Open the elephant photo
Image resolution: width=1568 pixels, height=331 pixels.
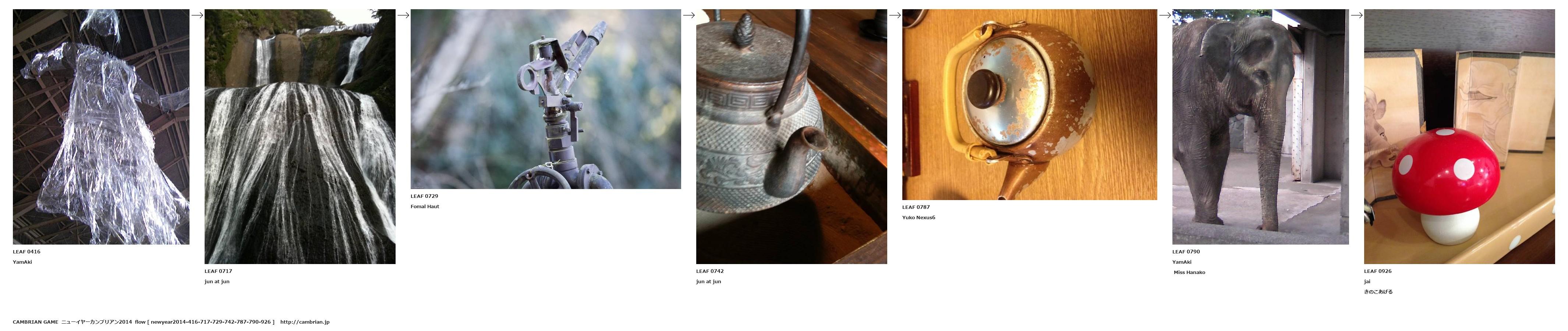coord(1261,127)
